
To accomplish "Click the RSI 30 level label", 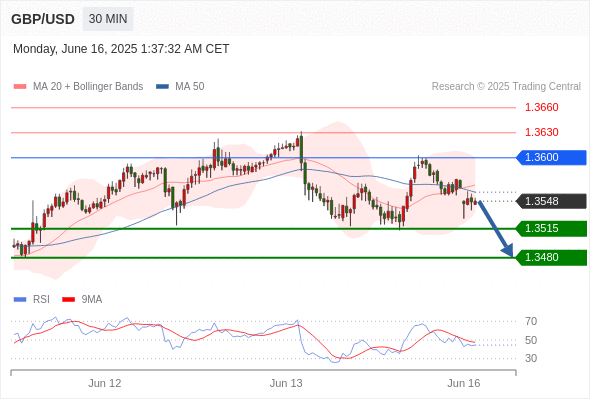I will click(531, 358).
